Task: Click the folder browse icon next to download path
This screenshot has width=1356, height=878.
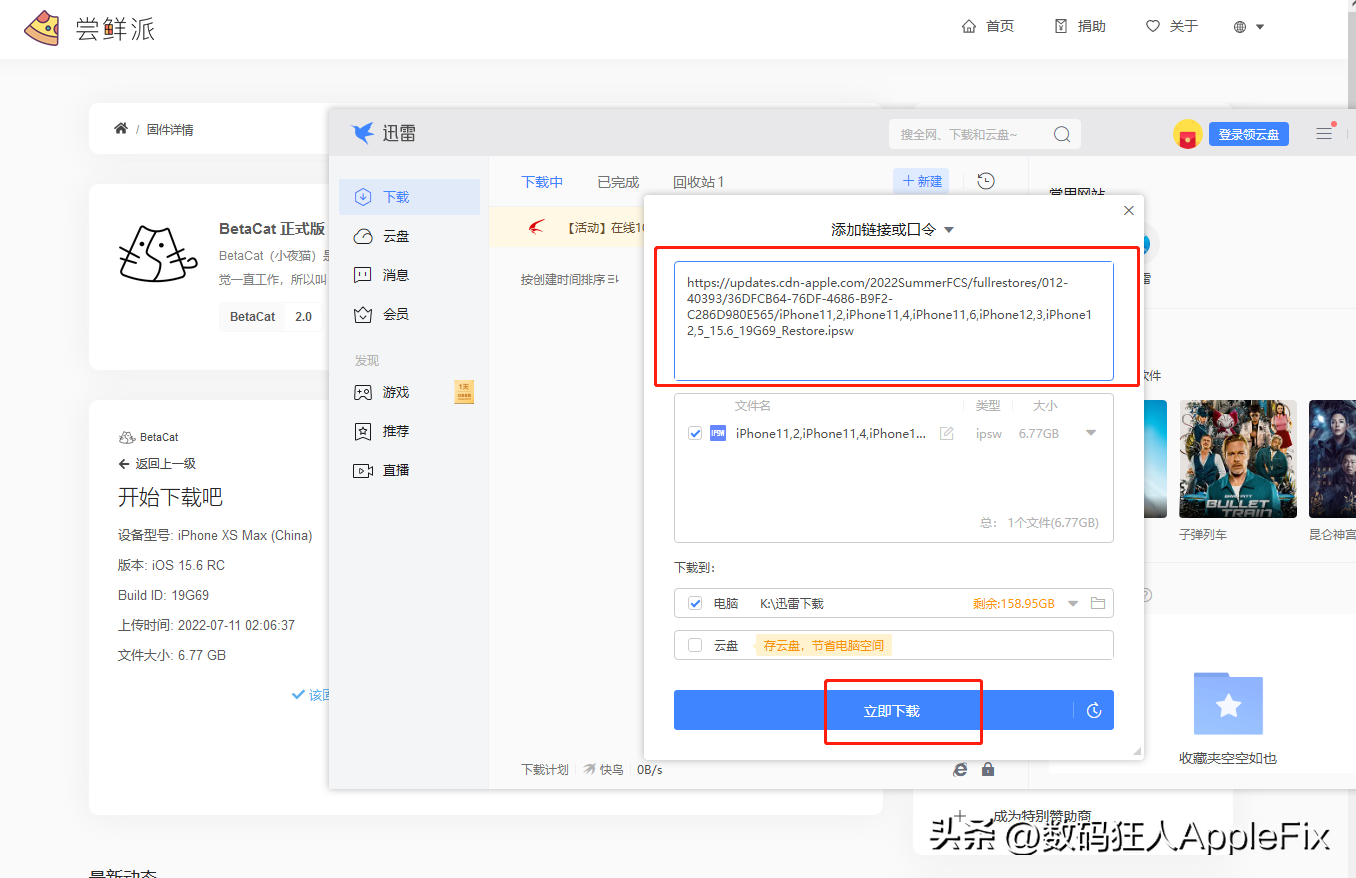Action: [x=1097, y=603]
